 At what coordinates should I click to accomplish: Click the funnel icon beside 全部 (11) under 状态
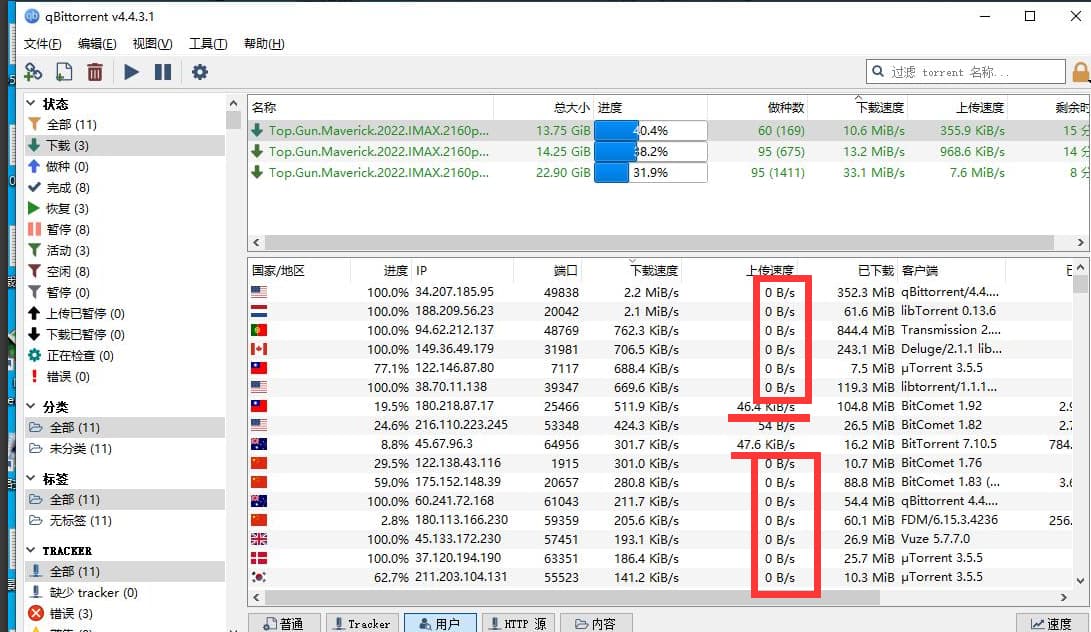click(x=34, y=124)
